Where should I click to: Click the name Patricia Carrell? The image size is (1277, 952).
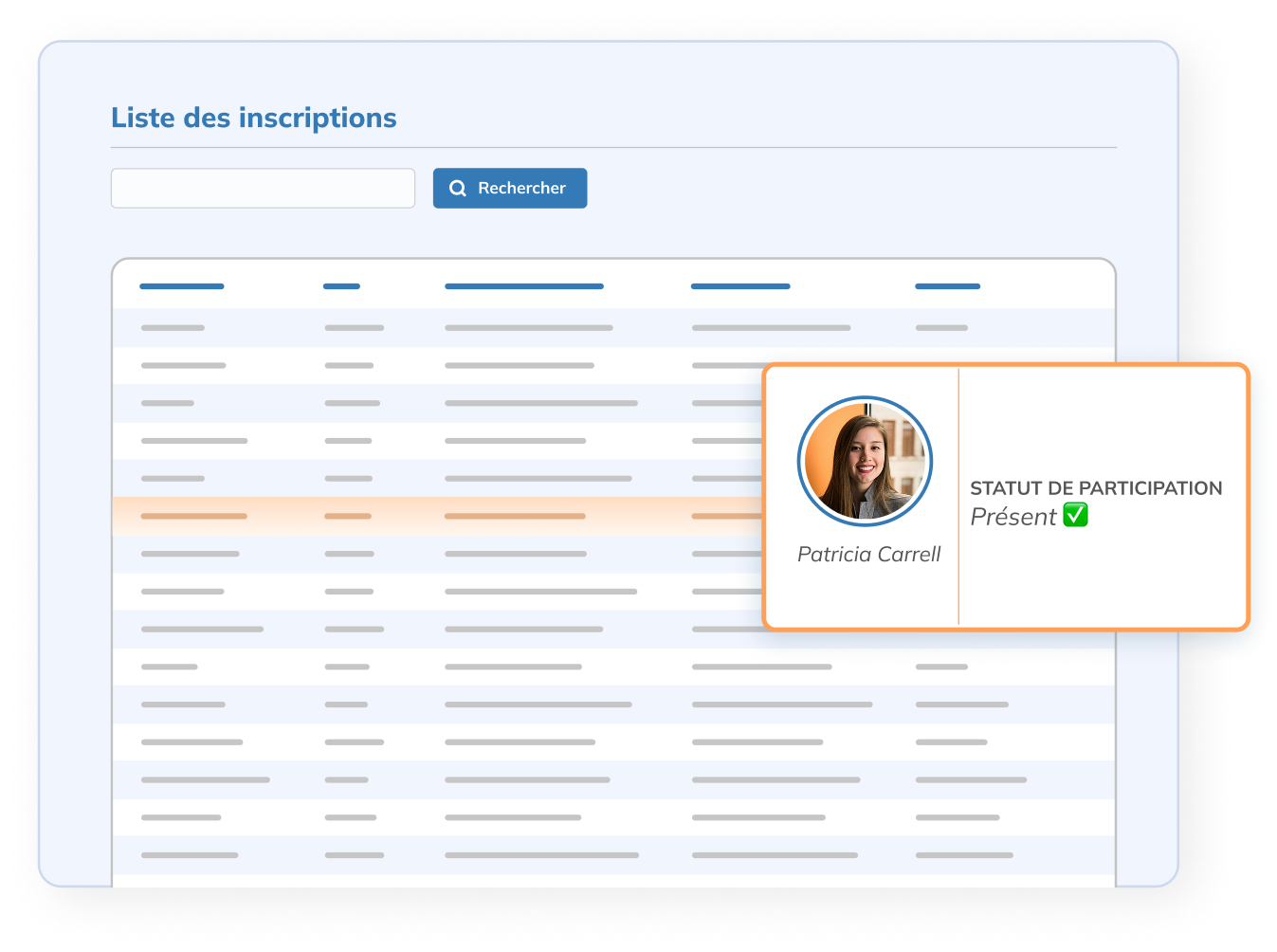point(868,555)
